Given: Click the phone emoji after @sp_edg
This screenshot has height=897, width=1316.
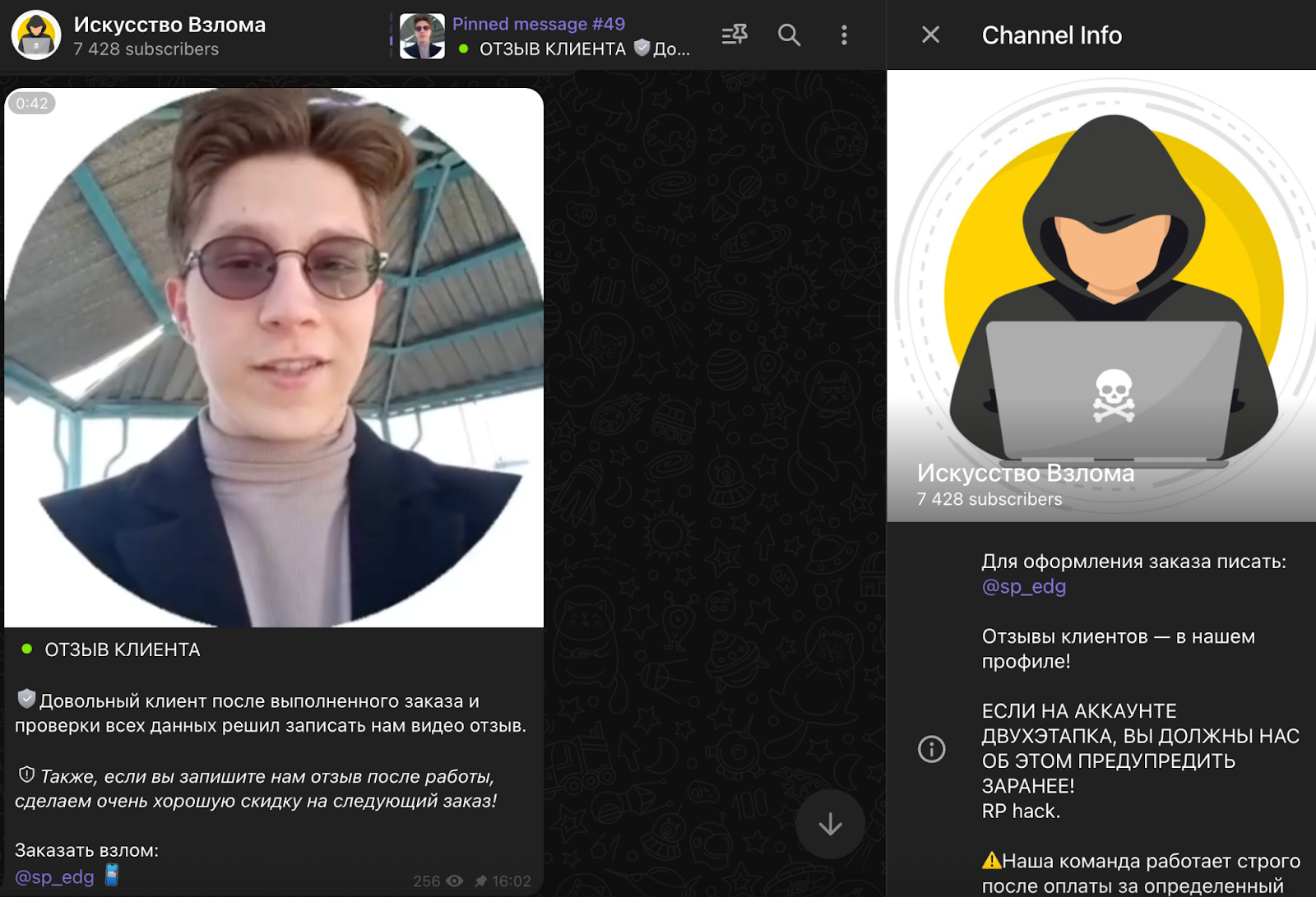Looking at the screenshot, I should click(x=112, y=875).
